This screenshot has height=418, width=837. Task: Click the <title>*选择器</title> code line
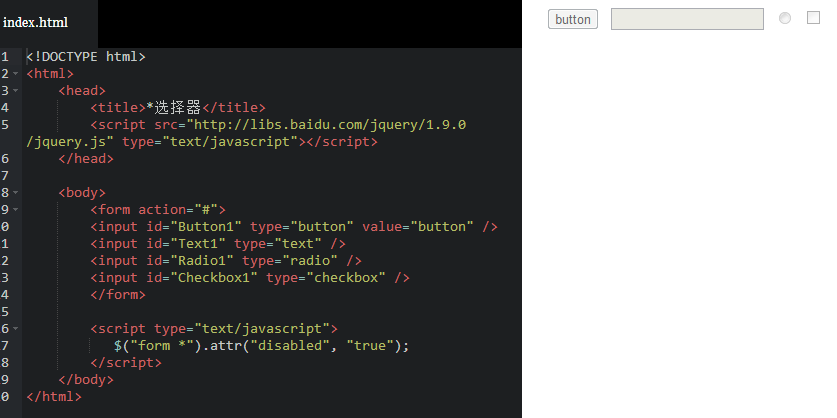click(x=178, y=108)
